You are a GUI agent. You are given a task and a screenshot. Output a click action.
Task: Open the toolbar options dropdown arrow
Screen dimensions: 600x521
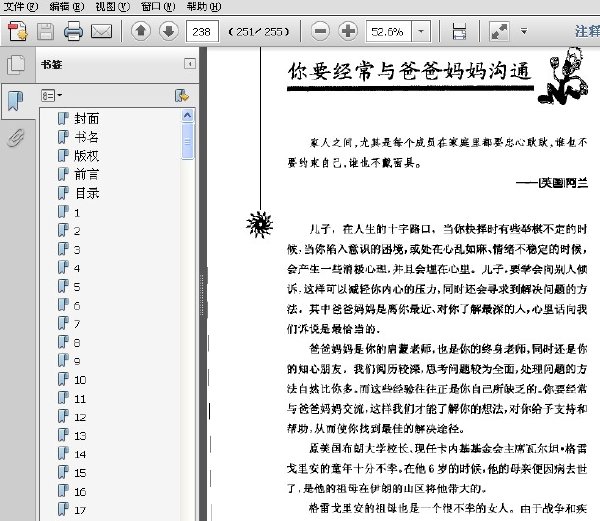[524, 31]
